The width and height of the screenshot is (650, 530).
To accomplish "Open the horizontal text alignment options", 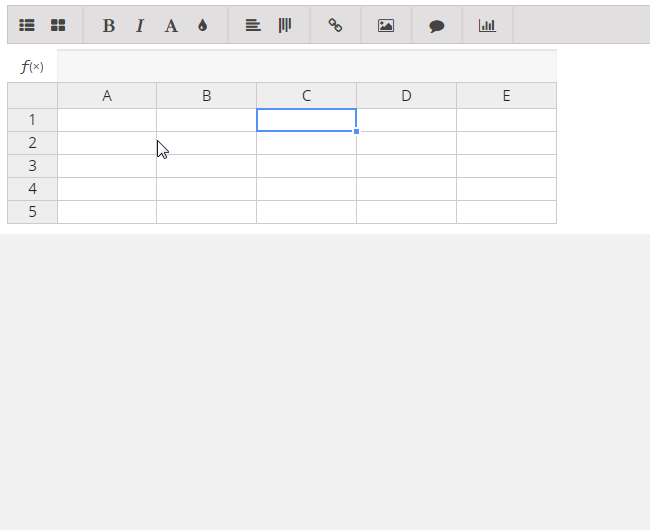I will [253, 25].
